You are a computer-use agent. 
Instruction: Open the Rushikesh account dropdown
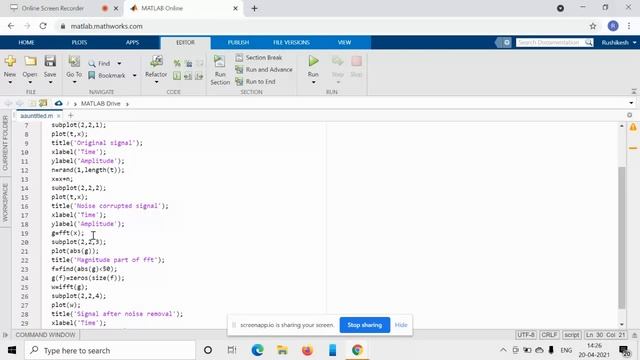pyautogui.click(x=618, y=42)
